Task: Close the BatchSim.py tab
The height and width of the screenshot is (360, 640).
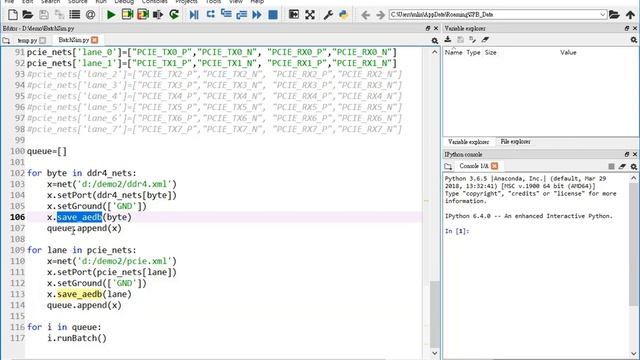Action: tap(95, 40)
